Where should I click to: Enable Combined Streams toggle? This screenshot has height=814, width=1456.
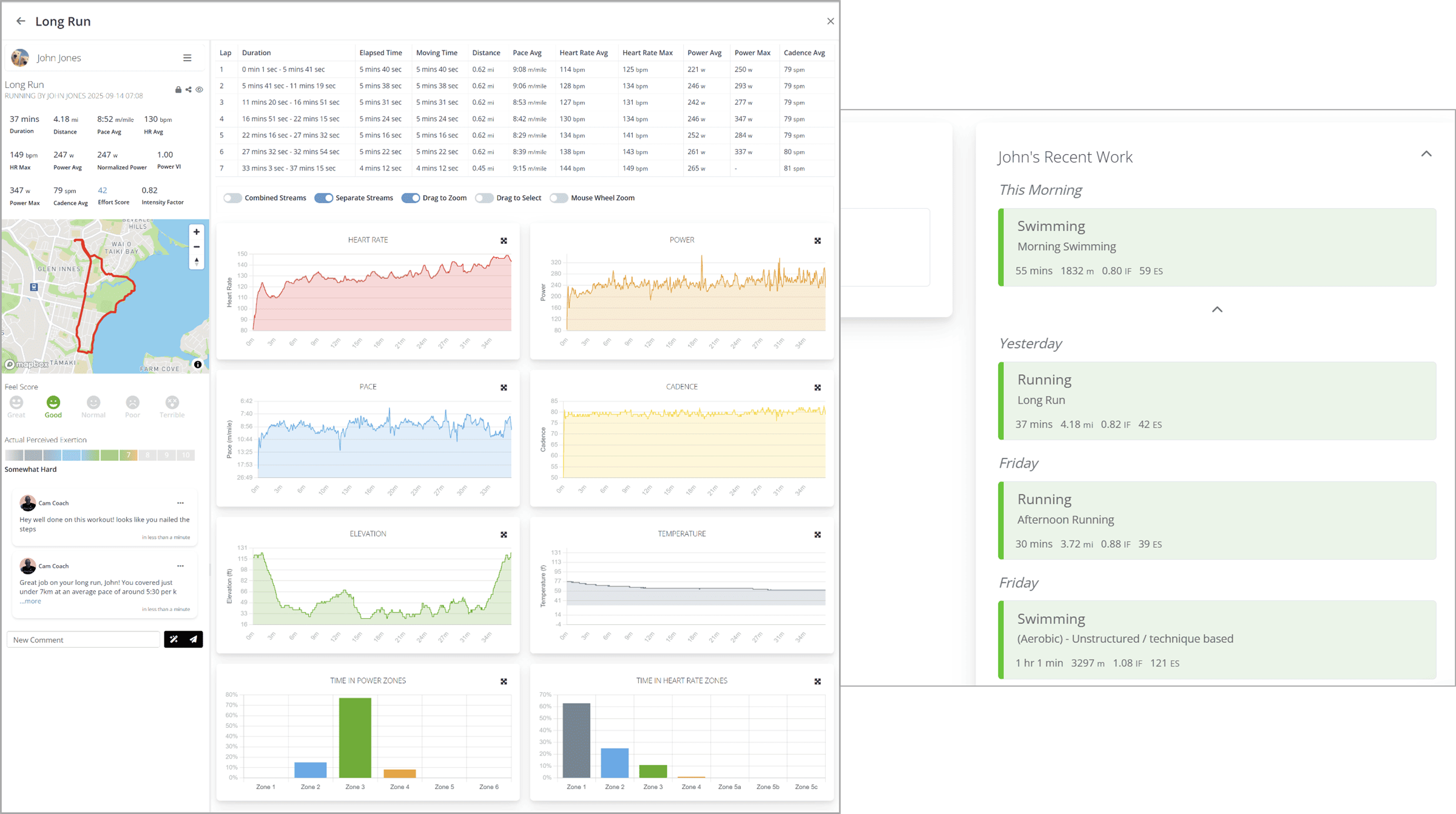232,198
